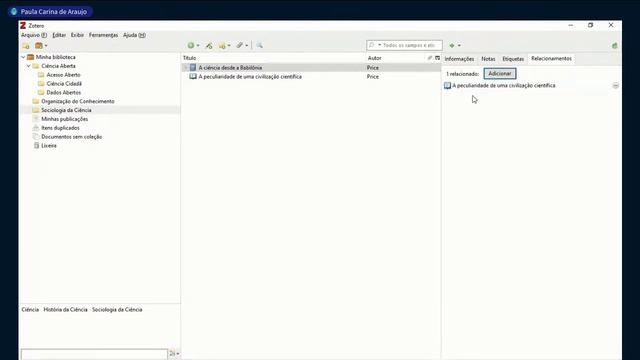The height and width of the screenshot is (360, 640).
Task: Select the A peculiaridade de uma civilização científica item row
Action: coord(311,77)
